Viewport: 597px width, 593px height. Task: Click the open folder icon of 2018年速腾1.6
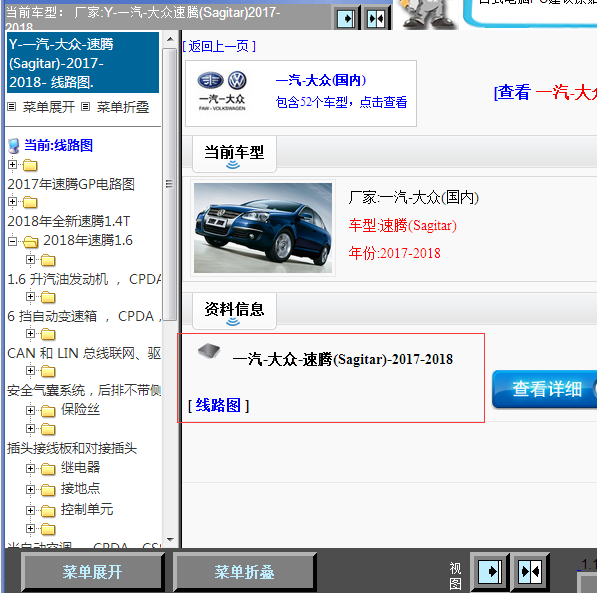(x=31, y=241)
